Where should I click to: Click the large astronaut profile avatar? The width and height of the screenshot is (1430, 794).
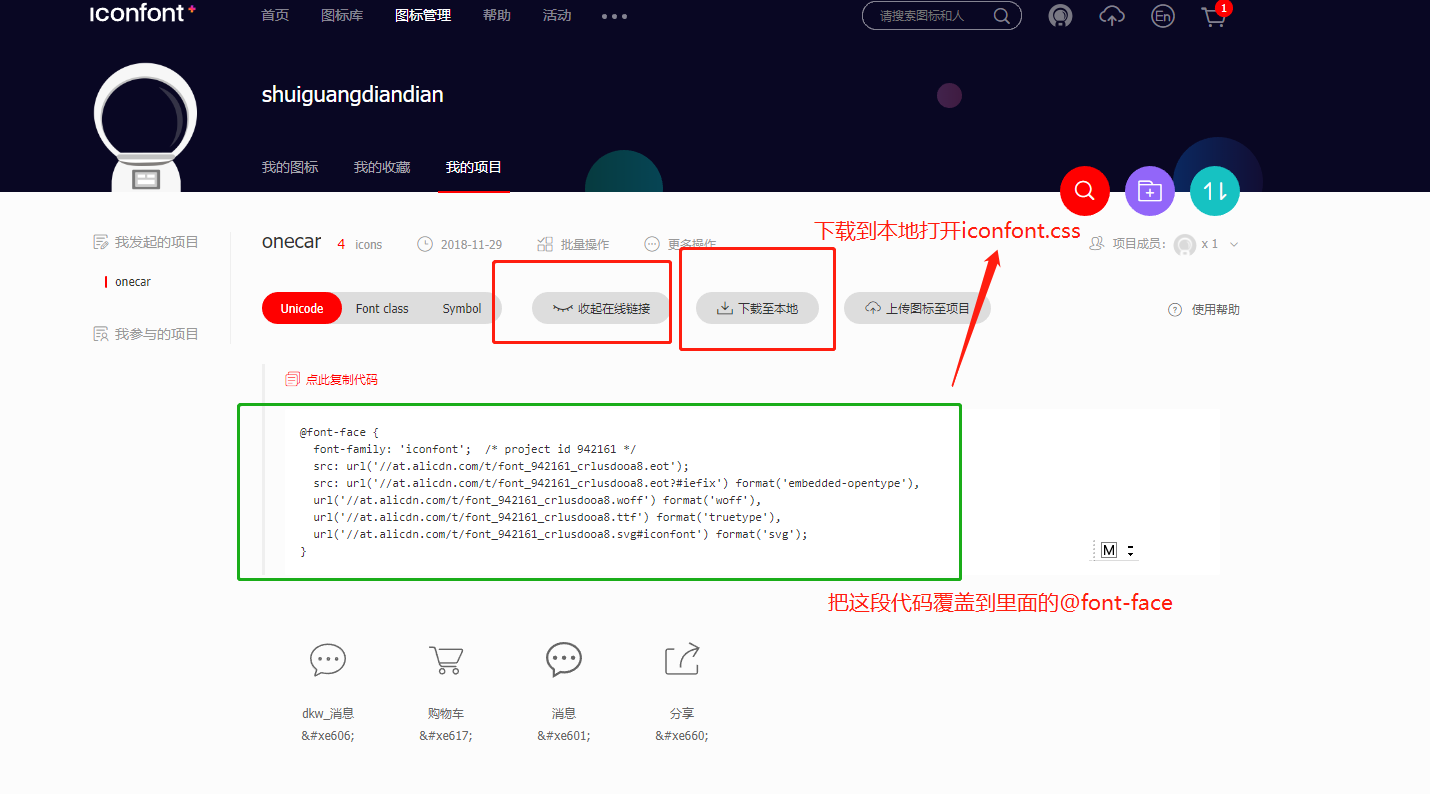coord(145,128)
